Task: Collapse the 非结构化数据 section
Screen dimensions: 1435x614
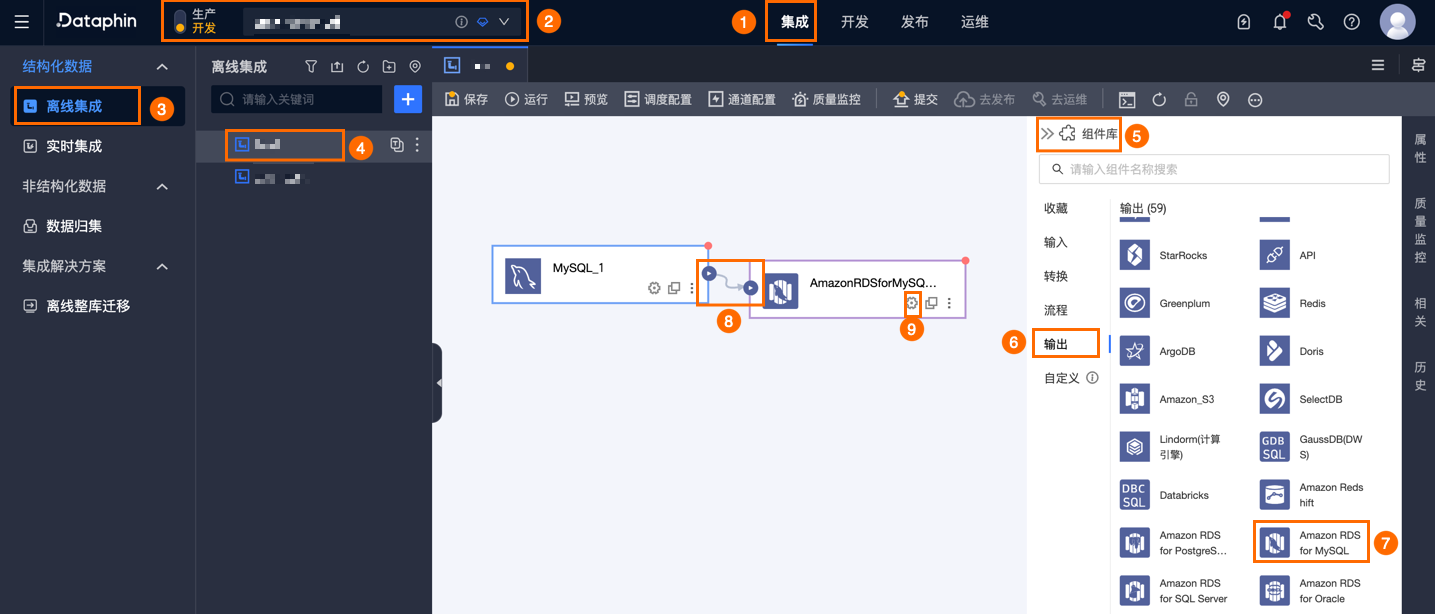Action: [162, 186]
